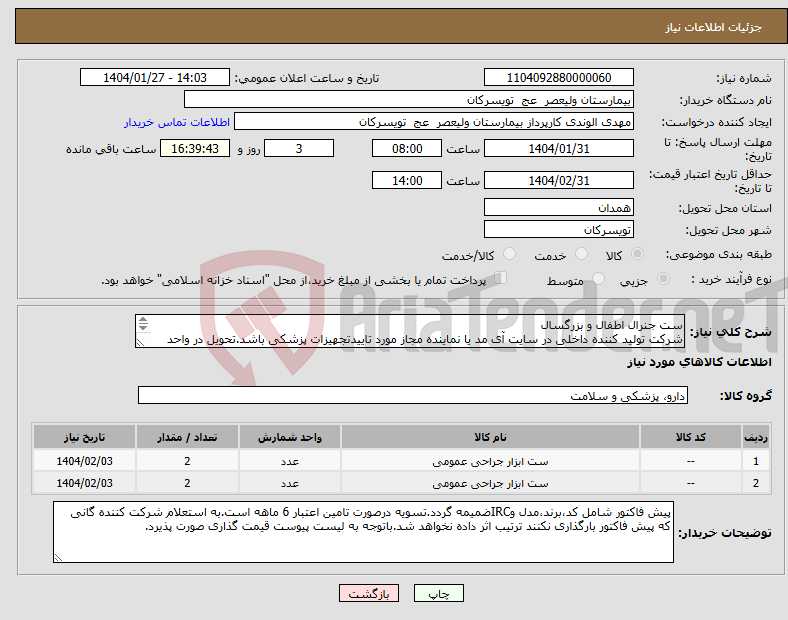
Task: Click the نام کالا column header
Action: pyautogui.click(x=490, y=437)
